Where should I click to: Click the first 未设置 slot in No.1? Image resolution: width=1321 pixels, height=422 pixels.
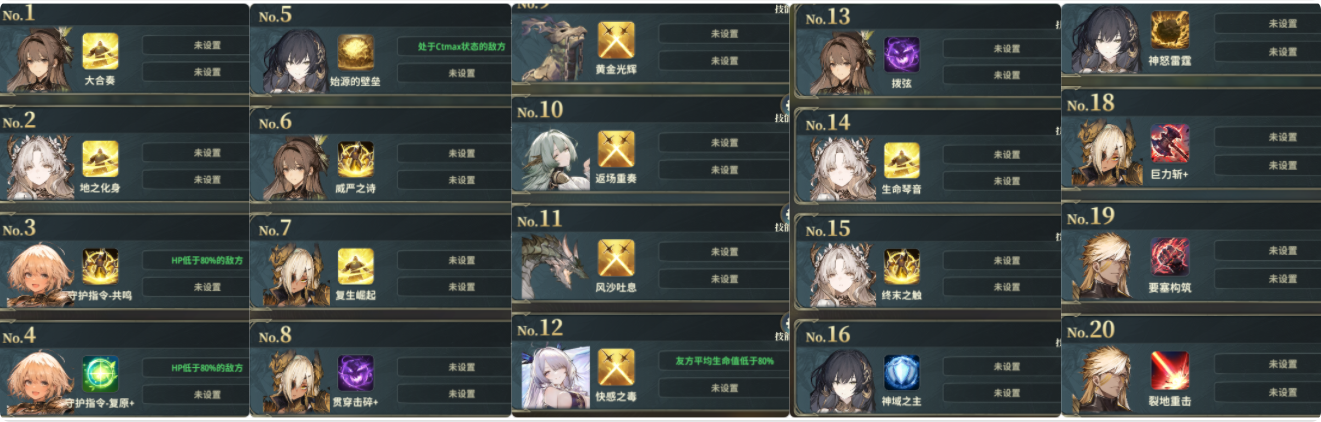(196, 45)
